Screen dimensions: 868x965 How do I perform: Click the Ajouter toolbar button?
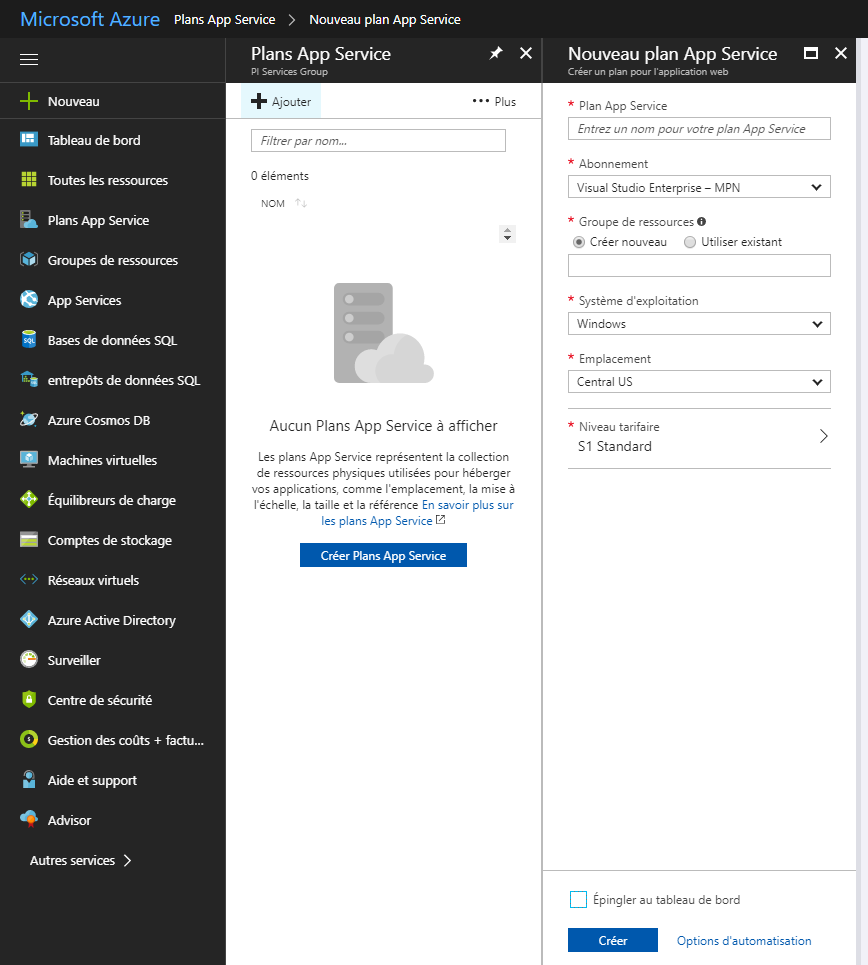(281, 101)
